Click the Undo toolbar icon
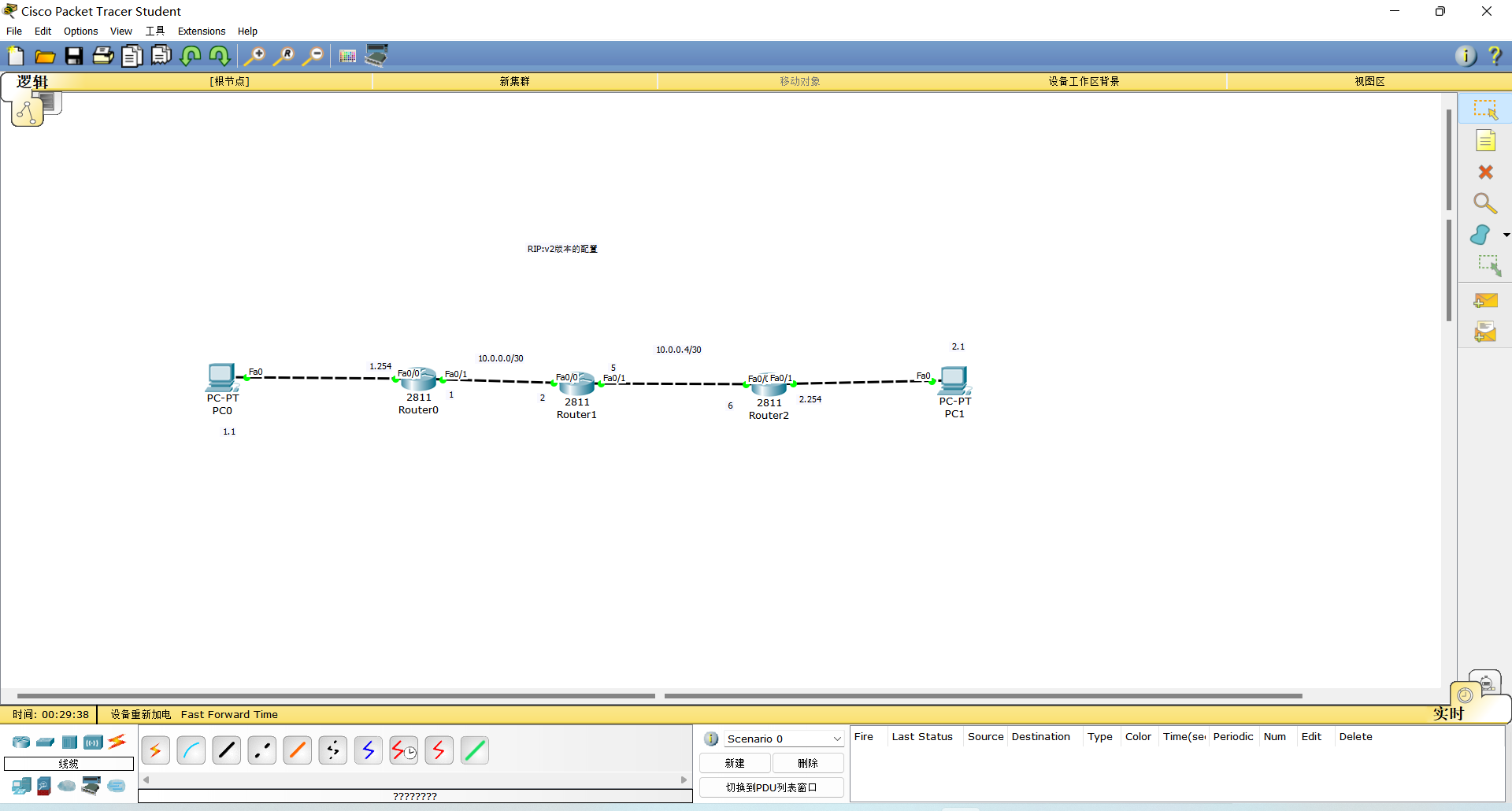The image size is (1512, 811). tap(191, 56)
